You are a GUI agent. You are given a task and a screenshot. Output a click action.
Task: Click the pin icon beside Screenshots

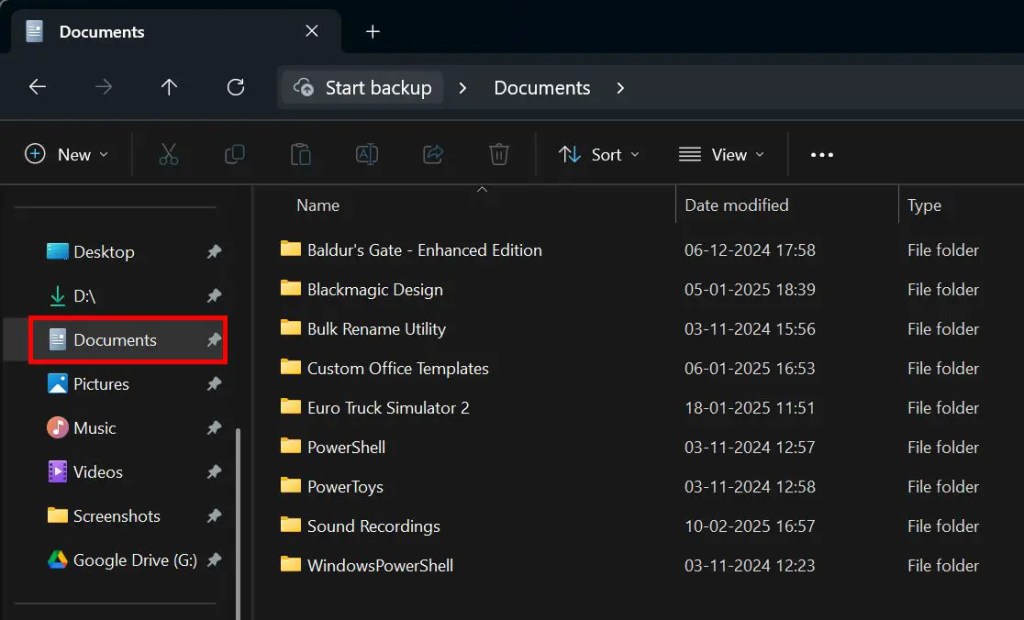pyautogui.click(x=214, y=515)
